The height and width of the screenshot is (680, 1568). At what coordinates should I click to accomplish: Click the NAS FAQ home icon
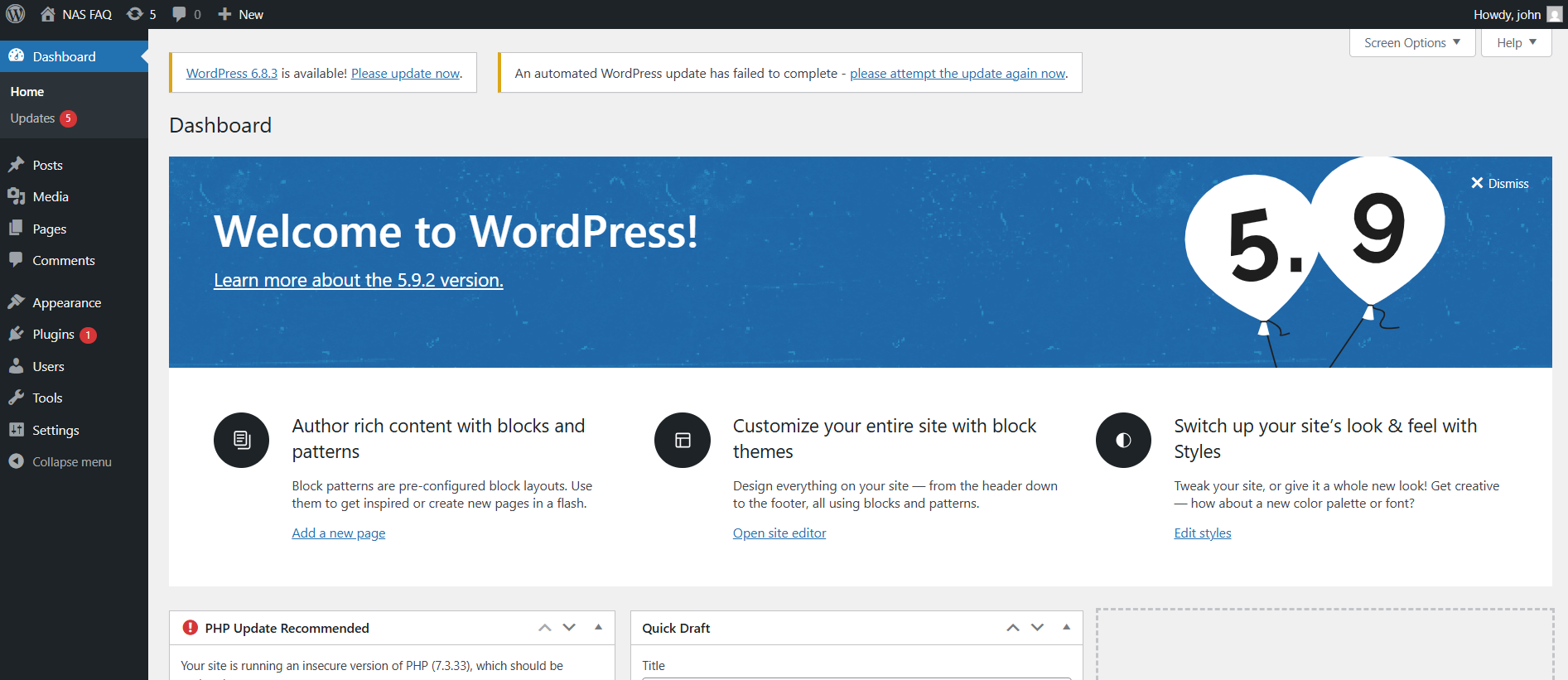[x=48, y=14]
